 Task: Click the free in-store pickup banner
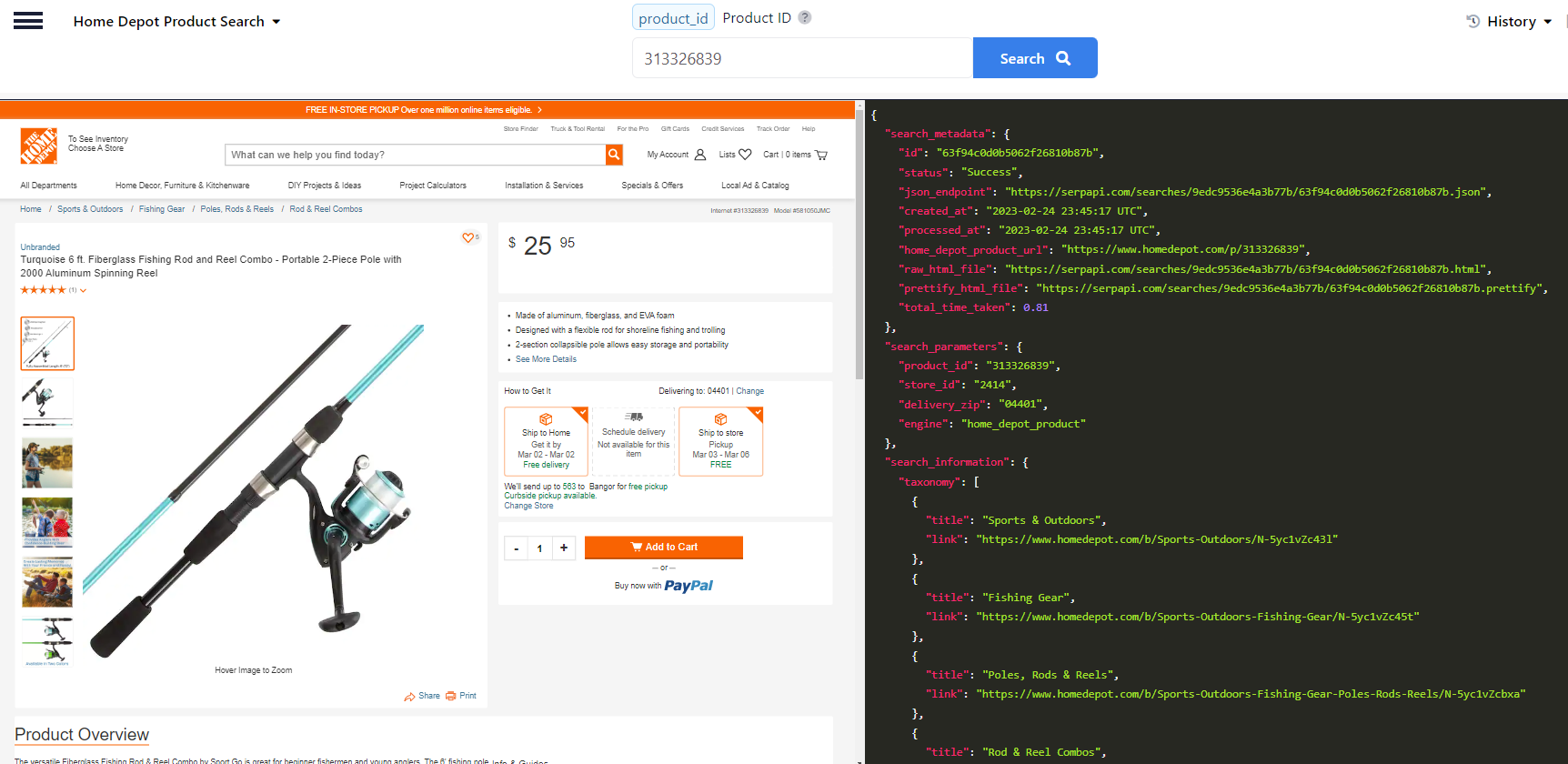(424, 110)
